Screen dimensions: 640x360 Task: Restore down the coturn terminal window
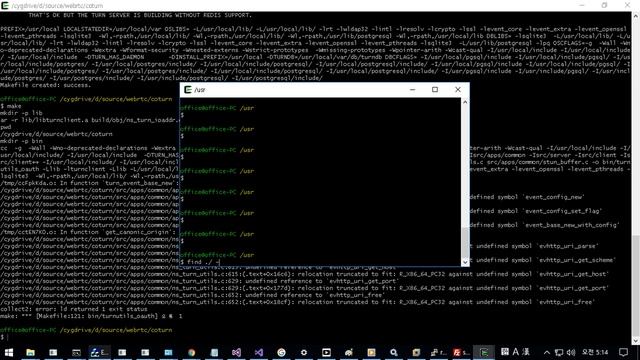tap(604, 5)
